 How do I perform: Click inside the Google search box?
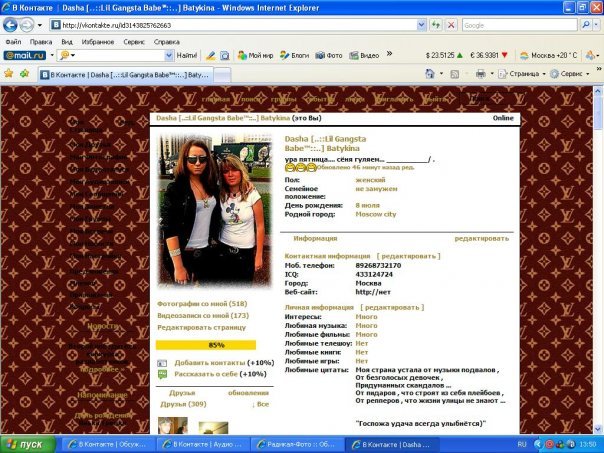(520, 25)
